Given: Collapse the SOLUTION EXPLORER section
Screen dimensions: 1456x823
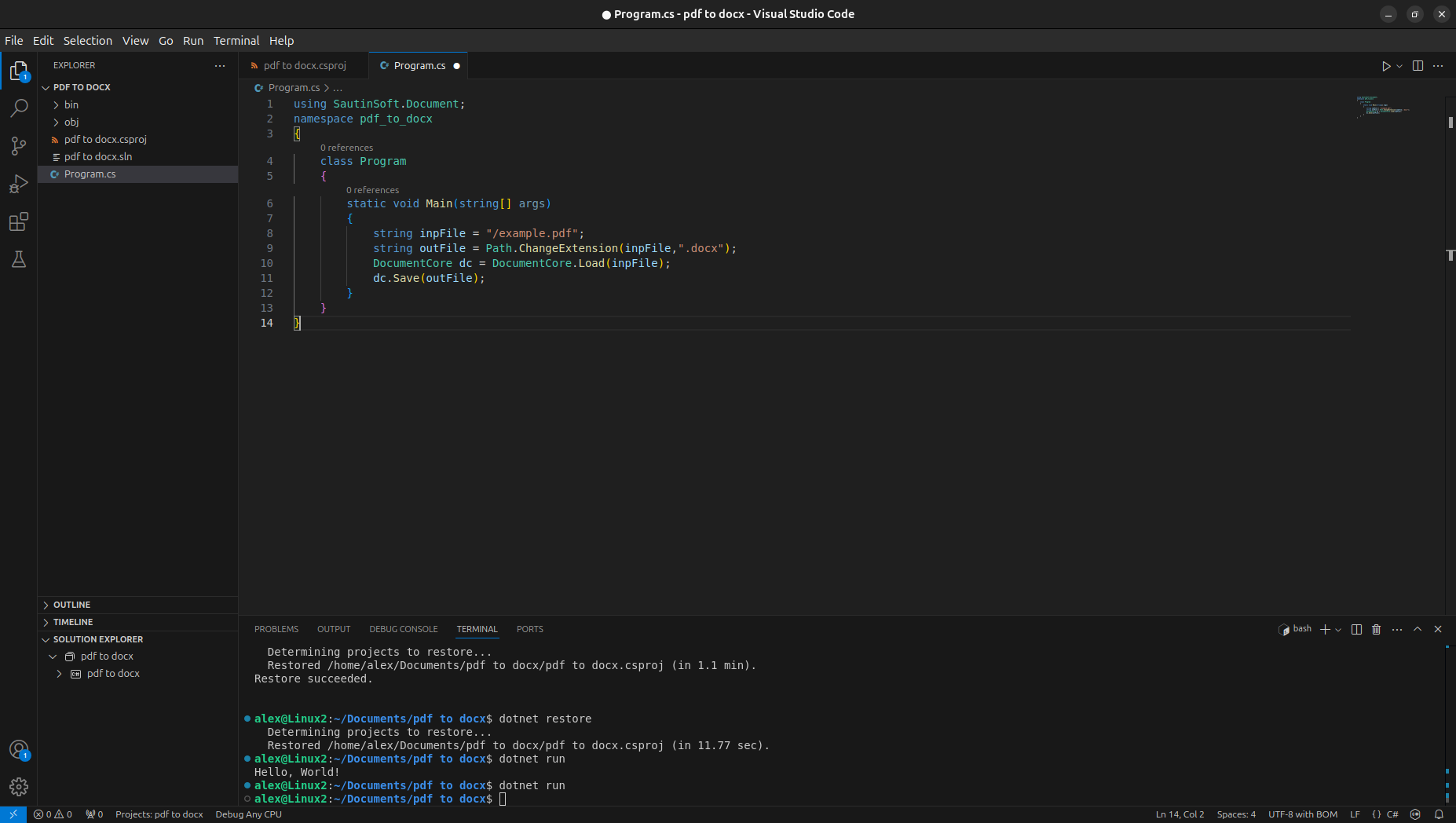Looking at the screenshot, I should [97, 639].
